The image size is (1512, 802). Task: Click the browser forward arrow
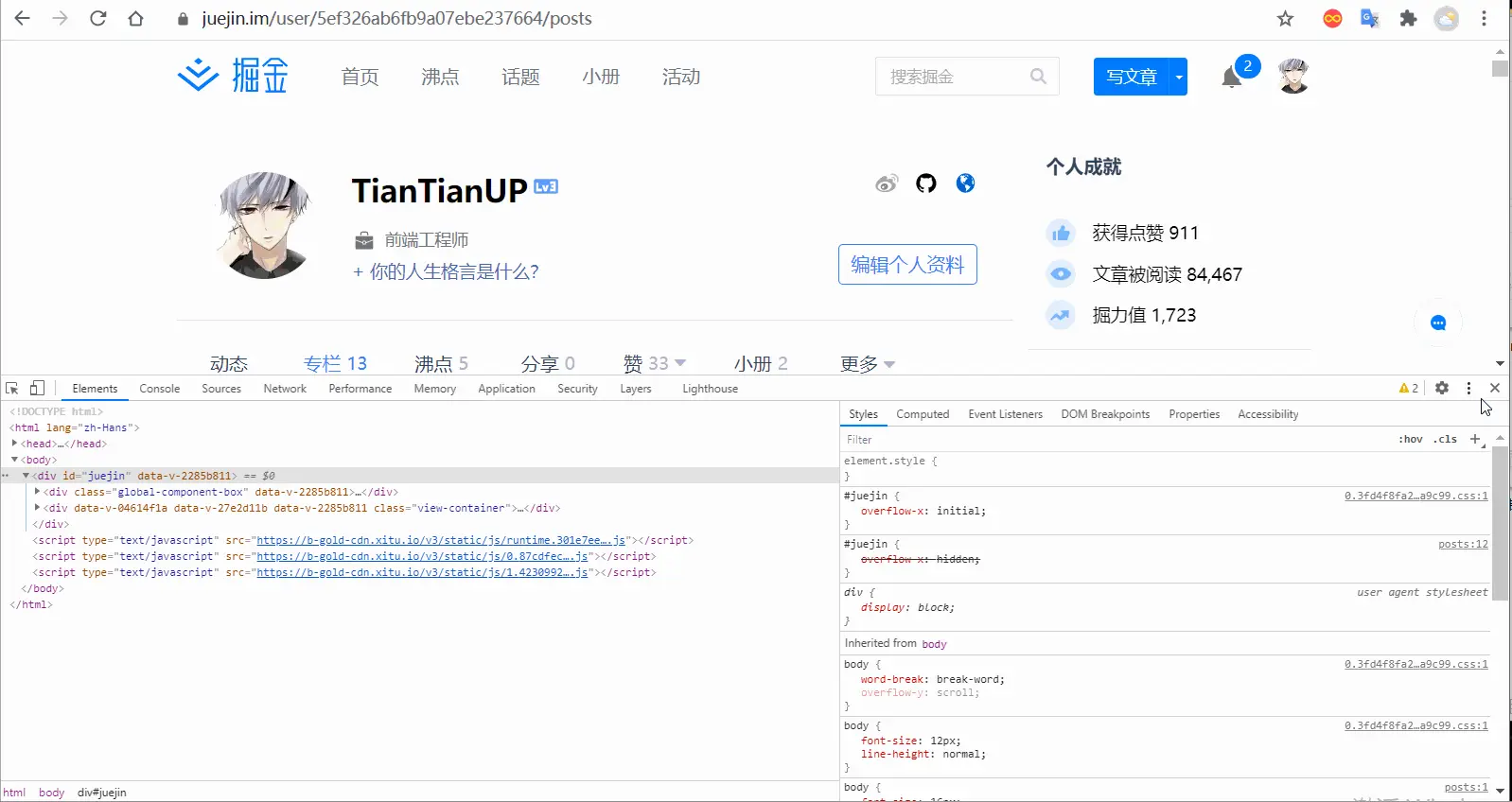point(60,18)
